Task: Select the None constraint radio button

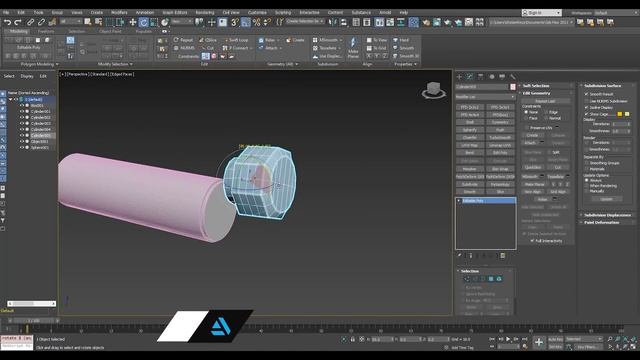Action: pyautogui.click(x=526, y=112)
